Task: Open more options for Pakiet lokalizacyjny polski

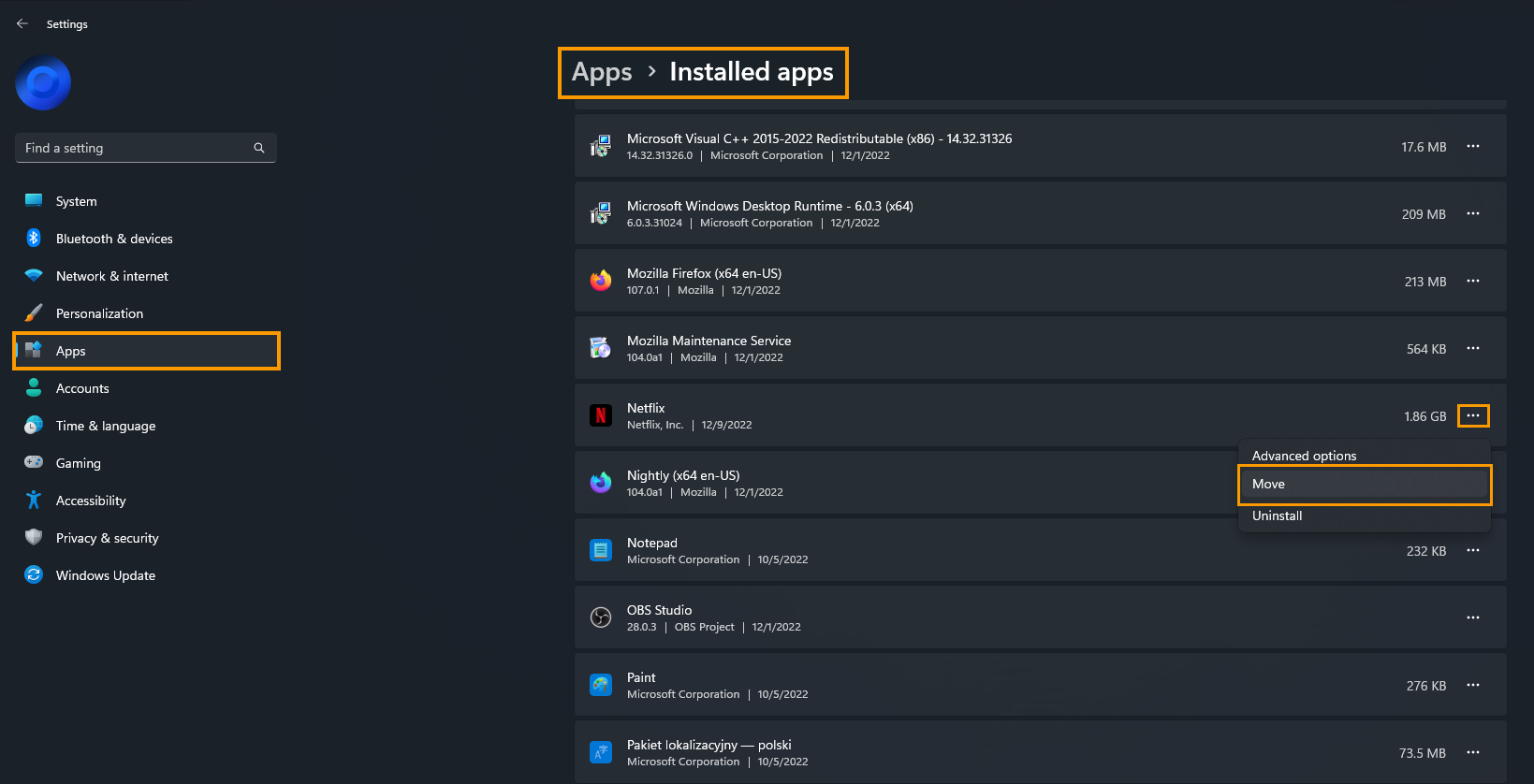Action: tap(1473, 752)
